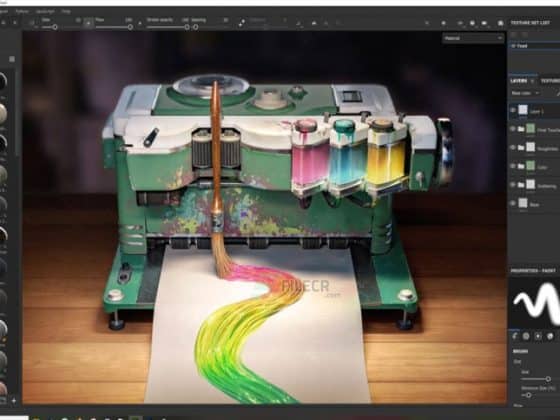This screenshot has height=420, width=560.
Task: Open the Base color channel dropdown
Action: [525, 93]
